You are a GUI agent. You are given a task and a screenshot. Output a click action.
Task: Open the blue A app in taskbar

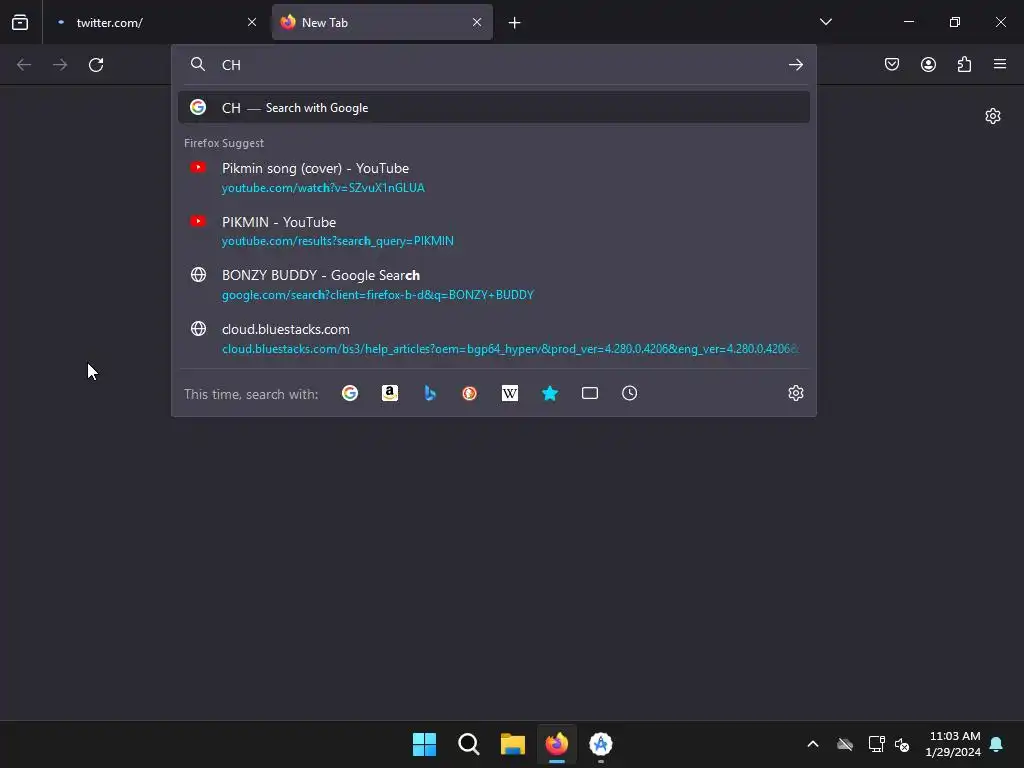pos(601,744)
